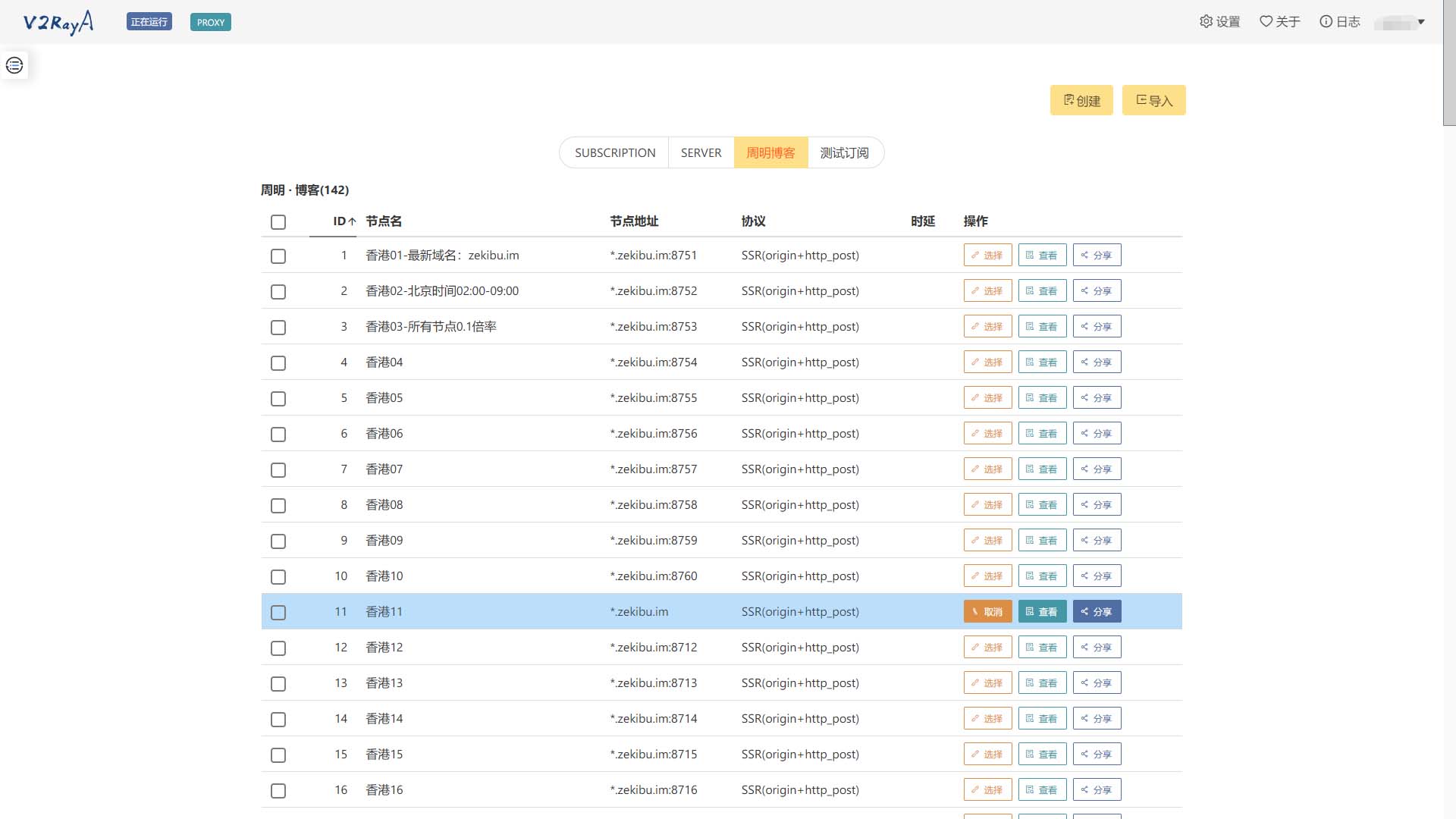Image resolution: width=1456 pixels, height=819 pixels.
Task: Click the 时延 latency column header
Action: pos(923,221)
